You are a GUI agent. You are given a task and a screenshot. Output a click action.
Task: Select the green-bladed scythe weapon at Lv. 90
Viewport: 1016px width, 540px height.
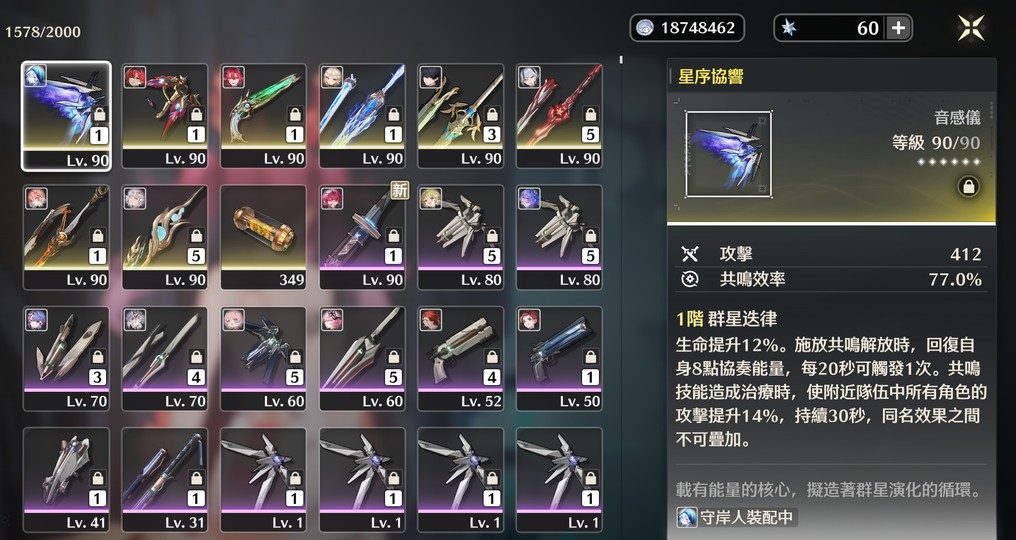coord(263,116)
